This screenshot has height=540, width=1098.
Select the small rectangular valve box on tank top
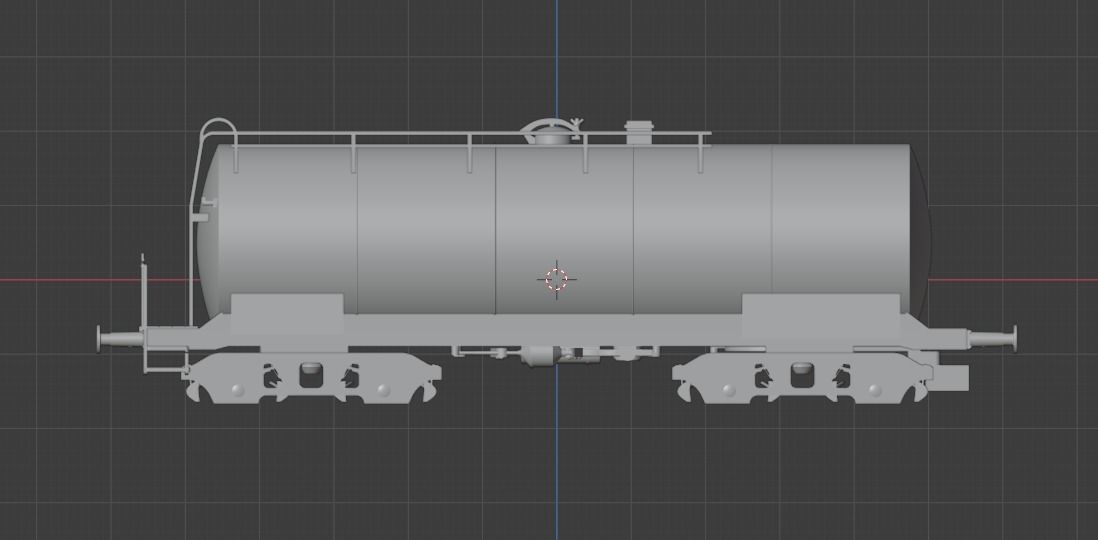(x=639, y=132)
